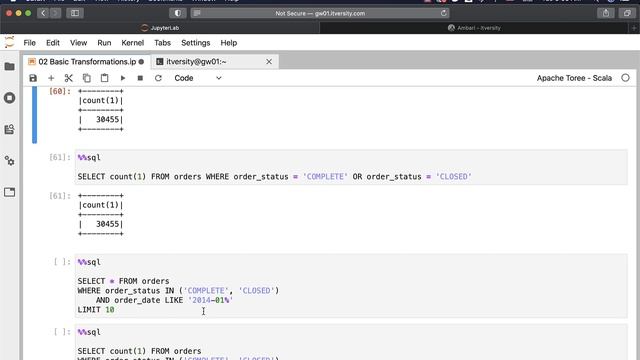
Task: Close the itversity@gw01 terminal tab
Action: (269, 62)
